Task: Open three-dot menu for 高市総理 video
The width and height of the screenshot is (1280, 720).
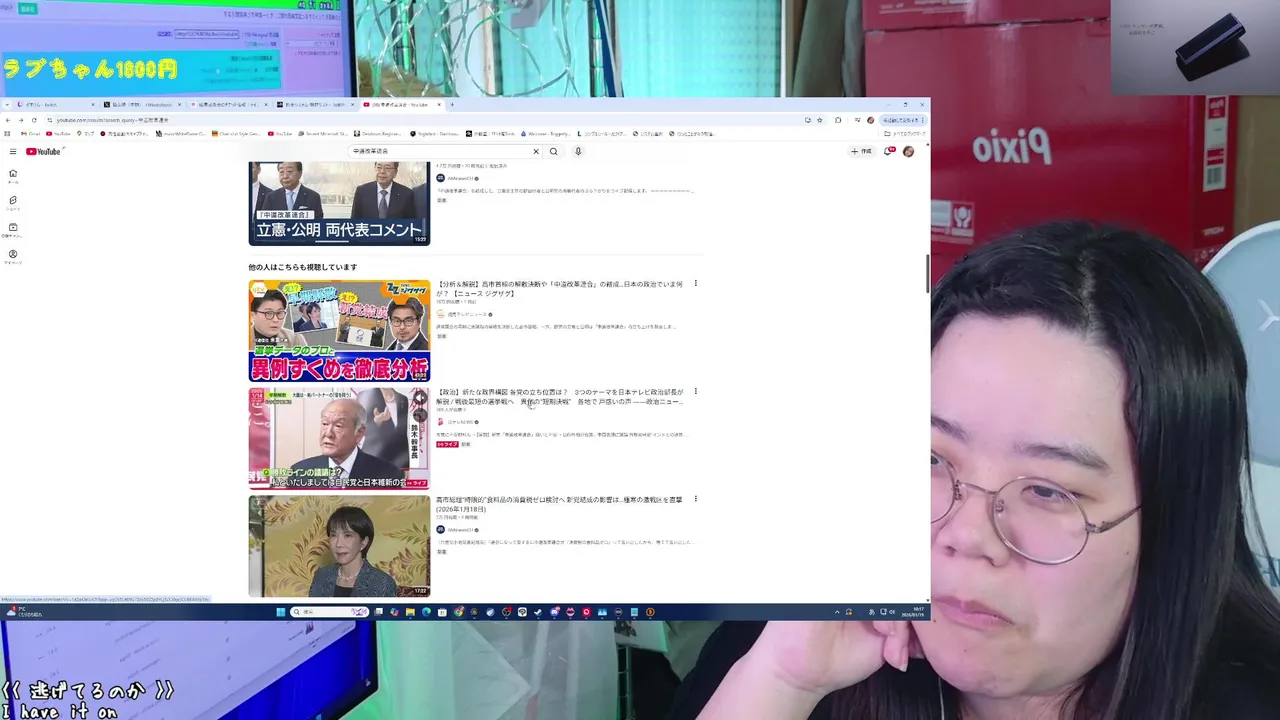Action: tap(696, 499)
